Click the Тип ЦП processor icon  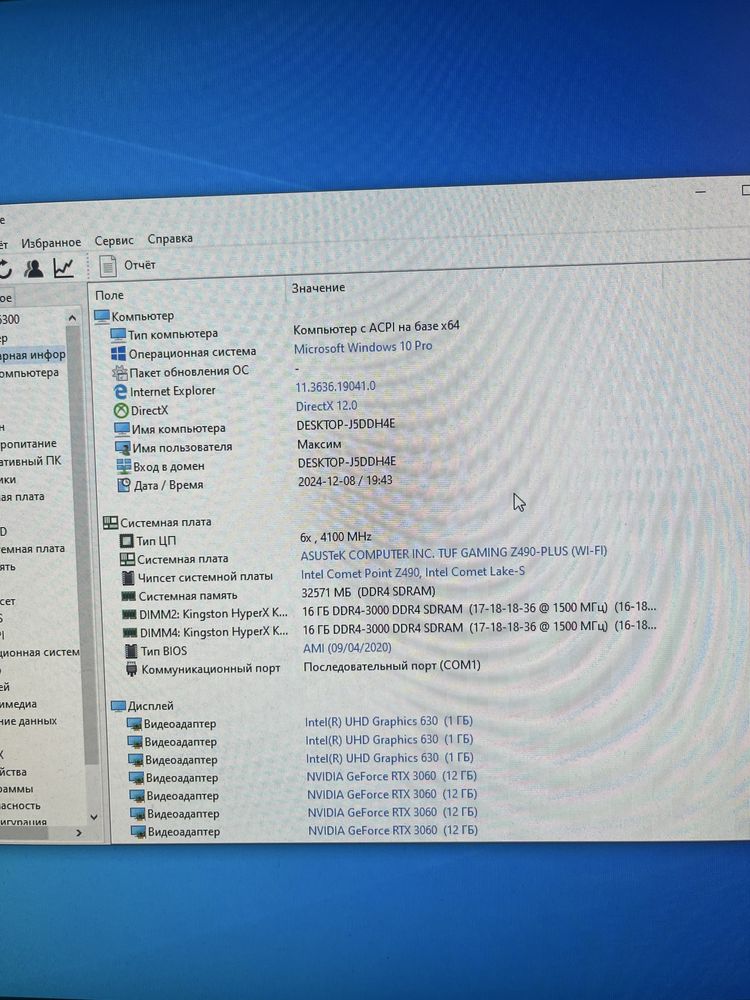tap(126, 541)
